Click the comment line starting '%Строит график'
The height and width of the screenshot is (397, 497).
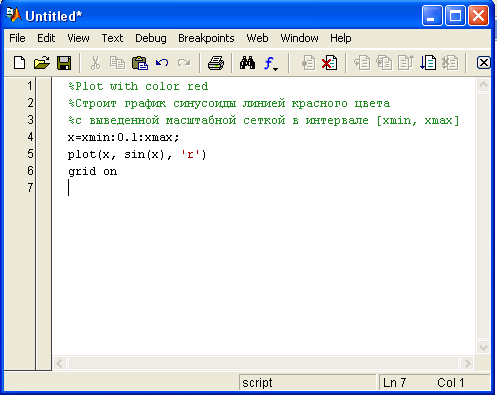(229, 103)
